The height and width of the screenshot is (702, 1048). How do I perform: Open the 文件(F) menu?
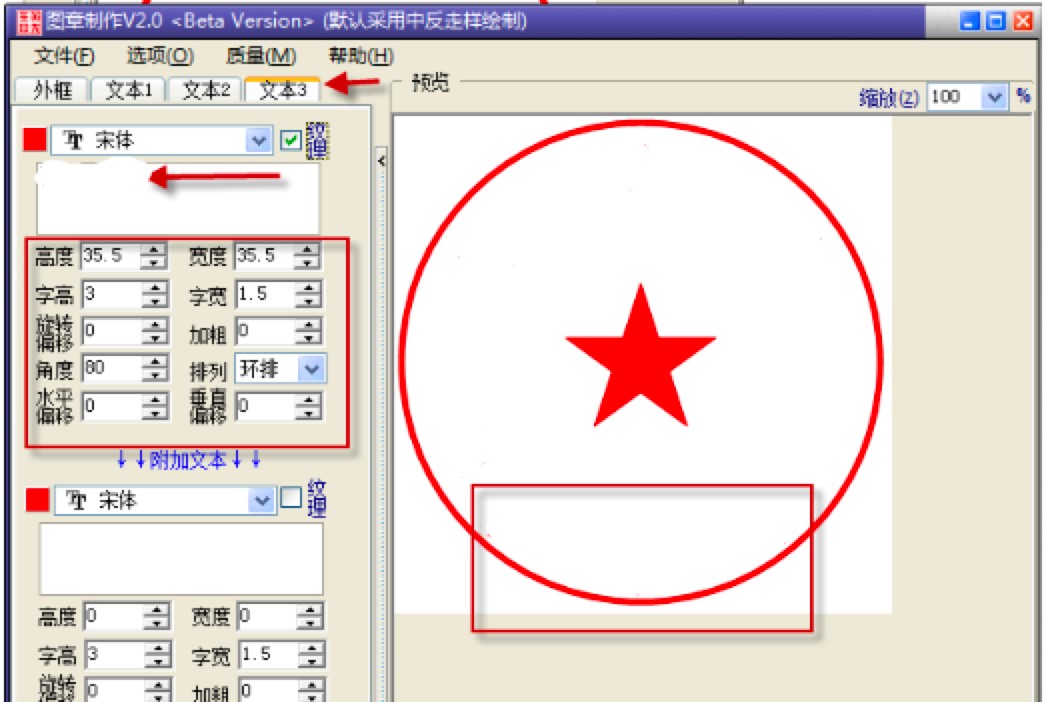tap(65, 56)
